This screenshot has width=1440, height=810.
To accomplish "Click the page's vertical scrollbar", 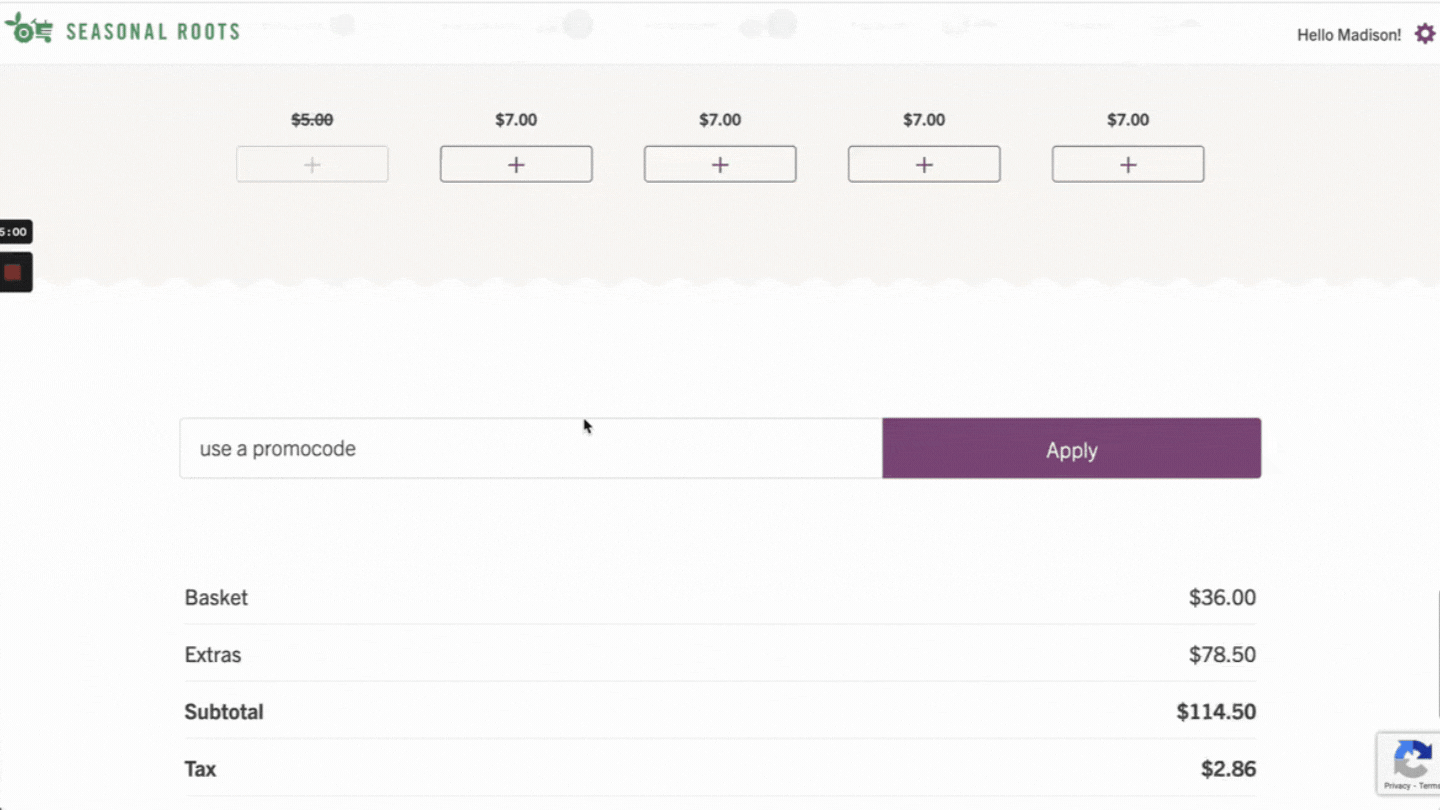I will pos(1437,650).
